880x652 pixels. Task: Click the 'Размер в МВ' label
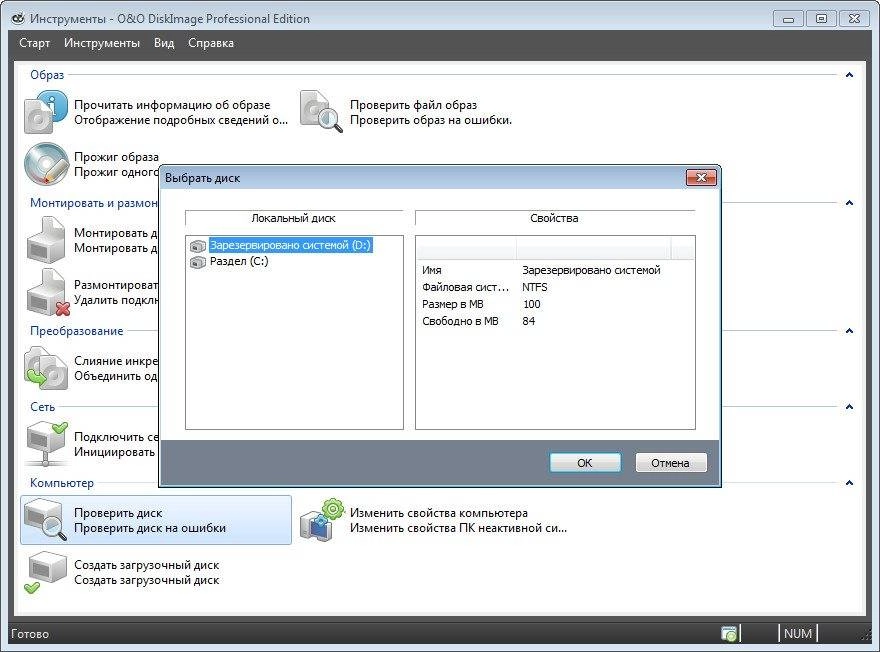pyautogui.click(x=452, y=304)
